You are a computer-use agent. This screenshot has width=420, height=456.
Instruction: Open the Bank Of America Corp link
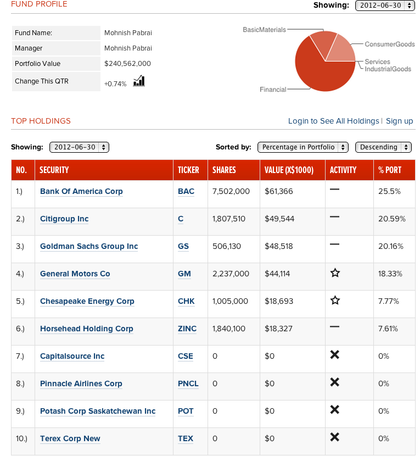(81, 191)
